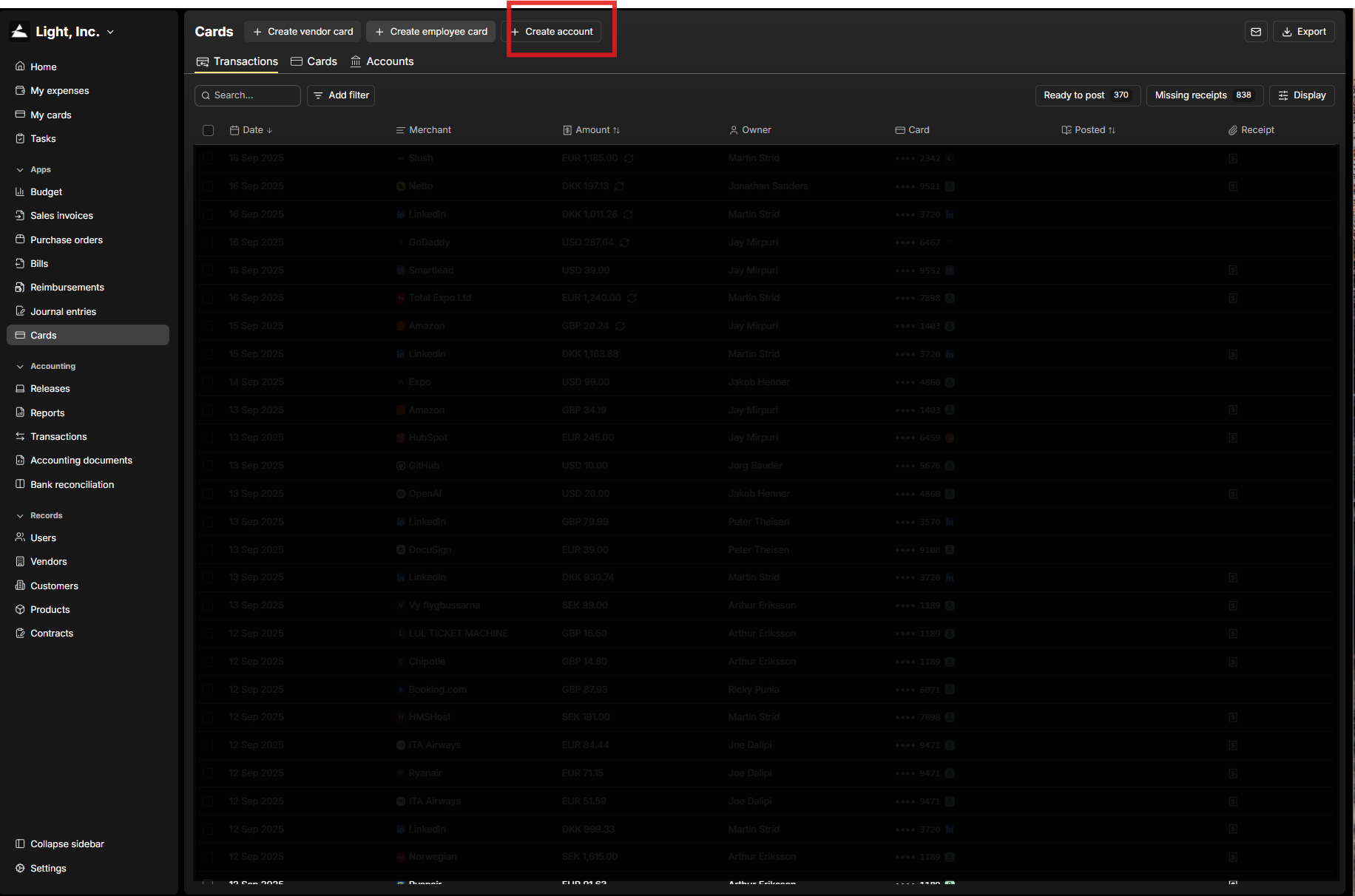Click the Owner column header

click(750, 130)
